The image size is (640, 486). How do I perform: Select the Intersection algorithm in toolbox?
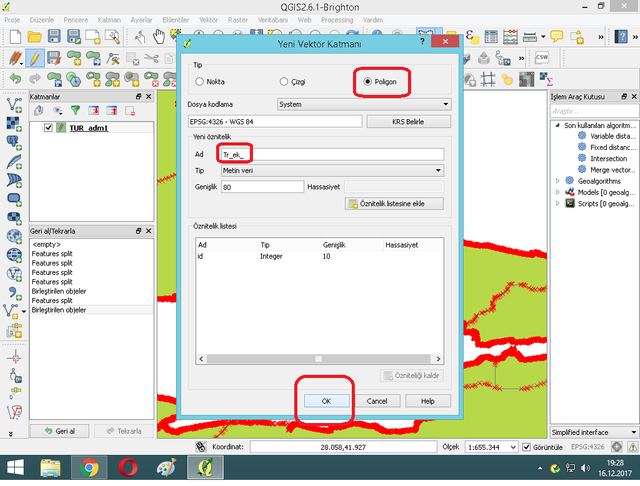click(608, 158)
